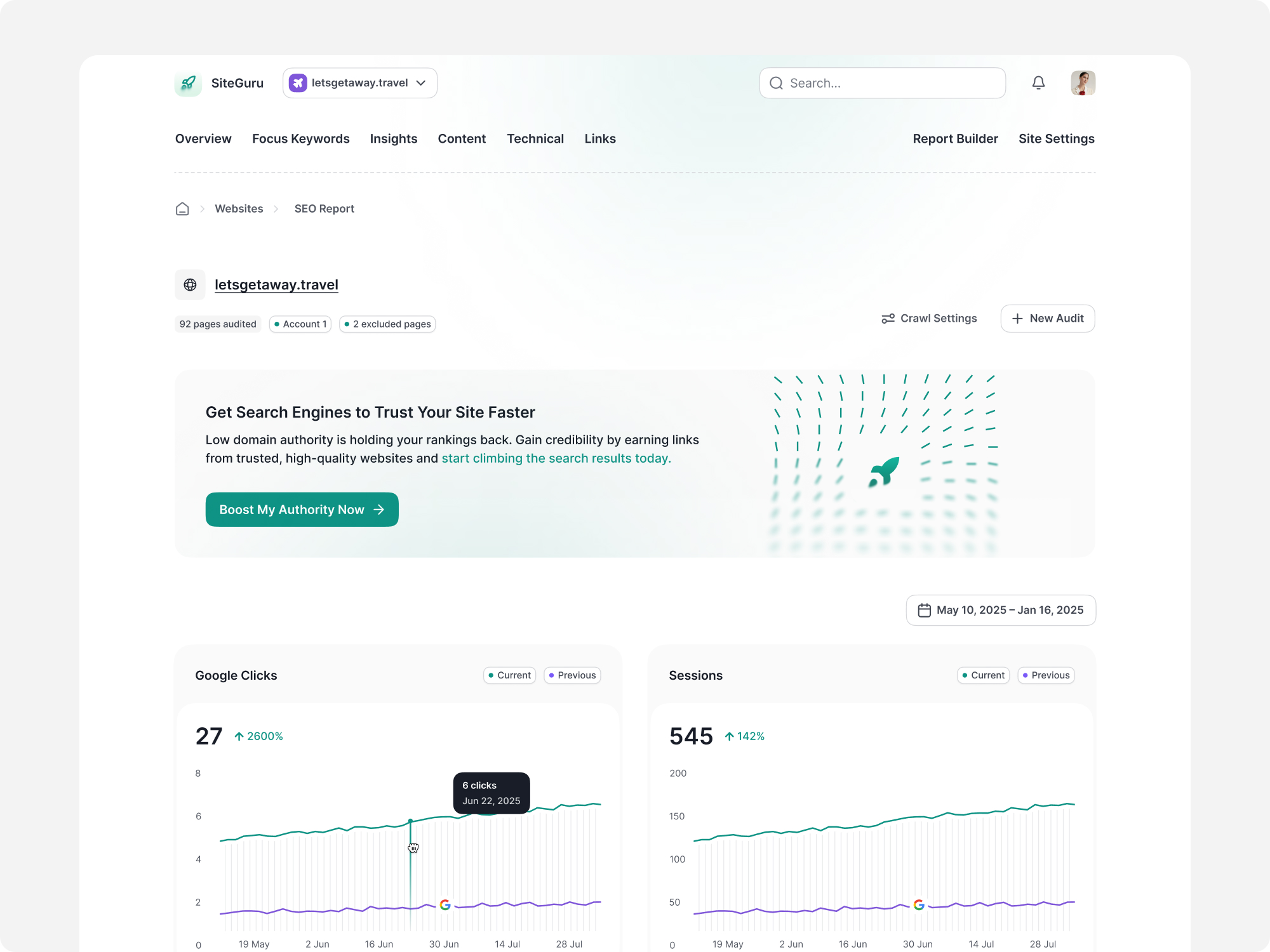The image size is (1270, 952).
Task: Click the Jun 22 data point on Google Clicks chart
Action: click(410, 821)
